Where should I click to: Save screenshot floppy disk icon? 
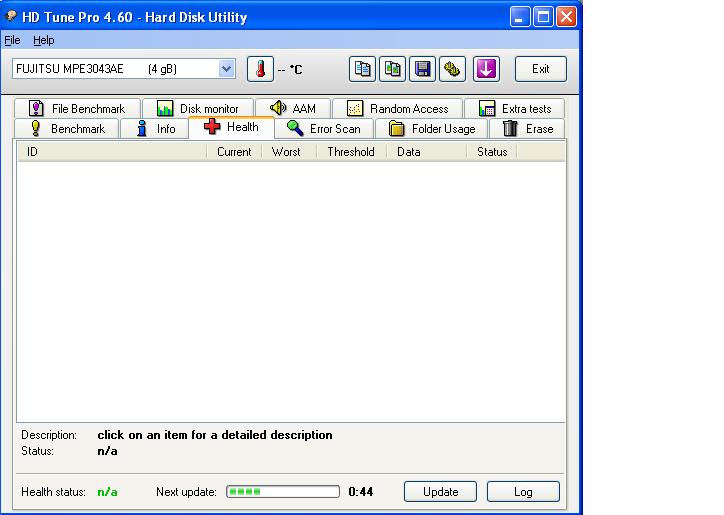tap(422, 69)
